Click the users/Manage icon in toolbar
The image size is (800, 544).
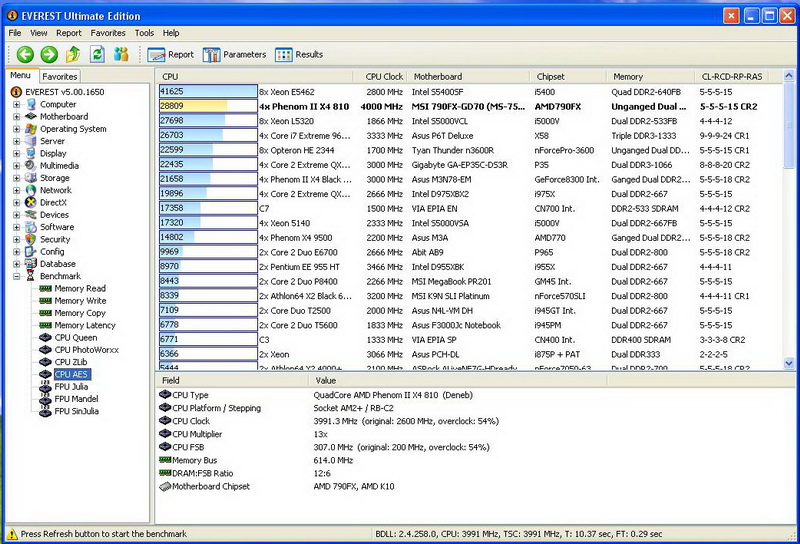click(121, 54)
